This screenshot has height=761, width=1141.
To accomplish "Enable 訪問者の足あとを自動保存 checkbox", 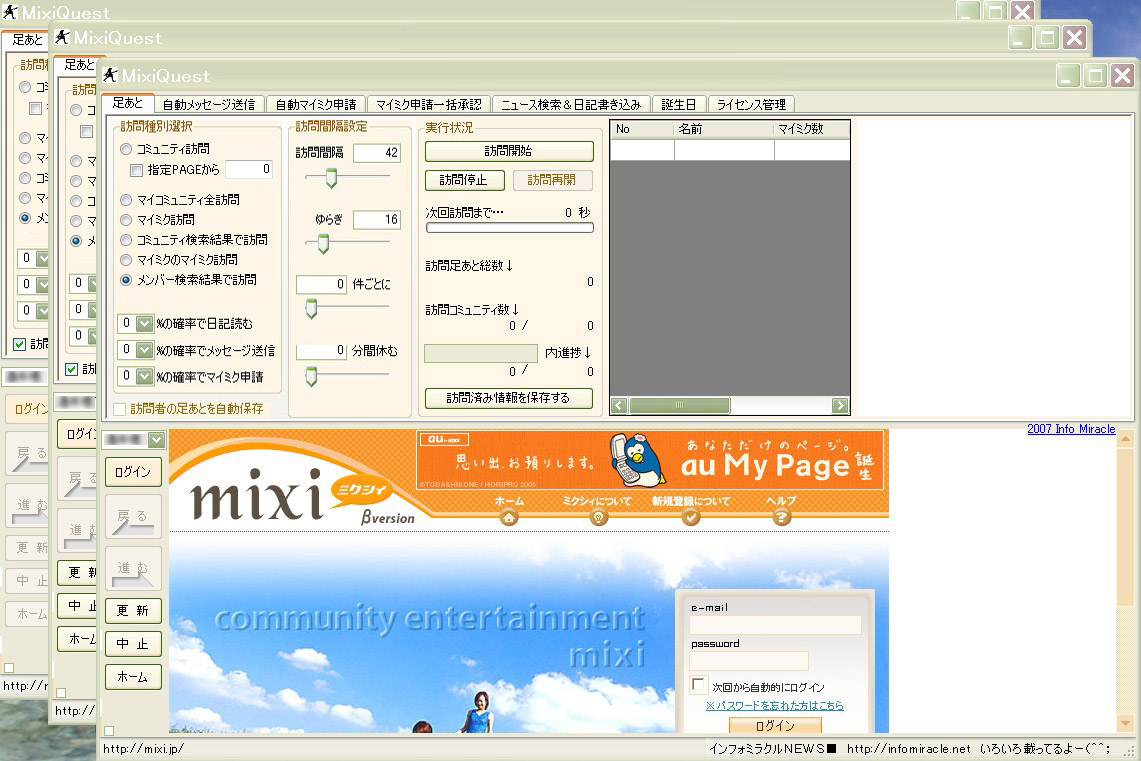I will 119,409.
